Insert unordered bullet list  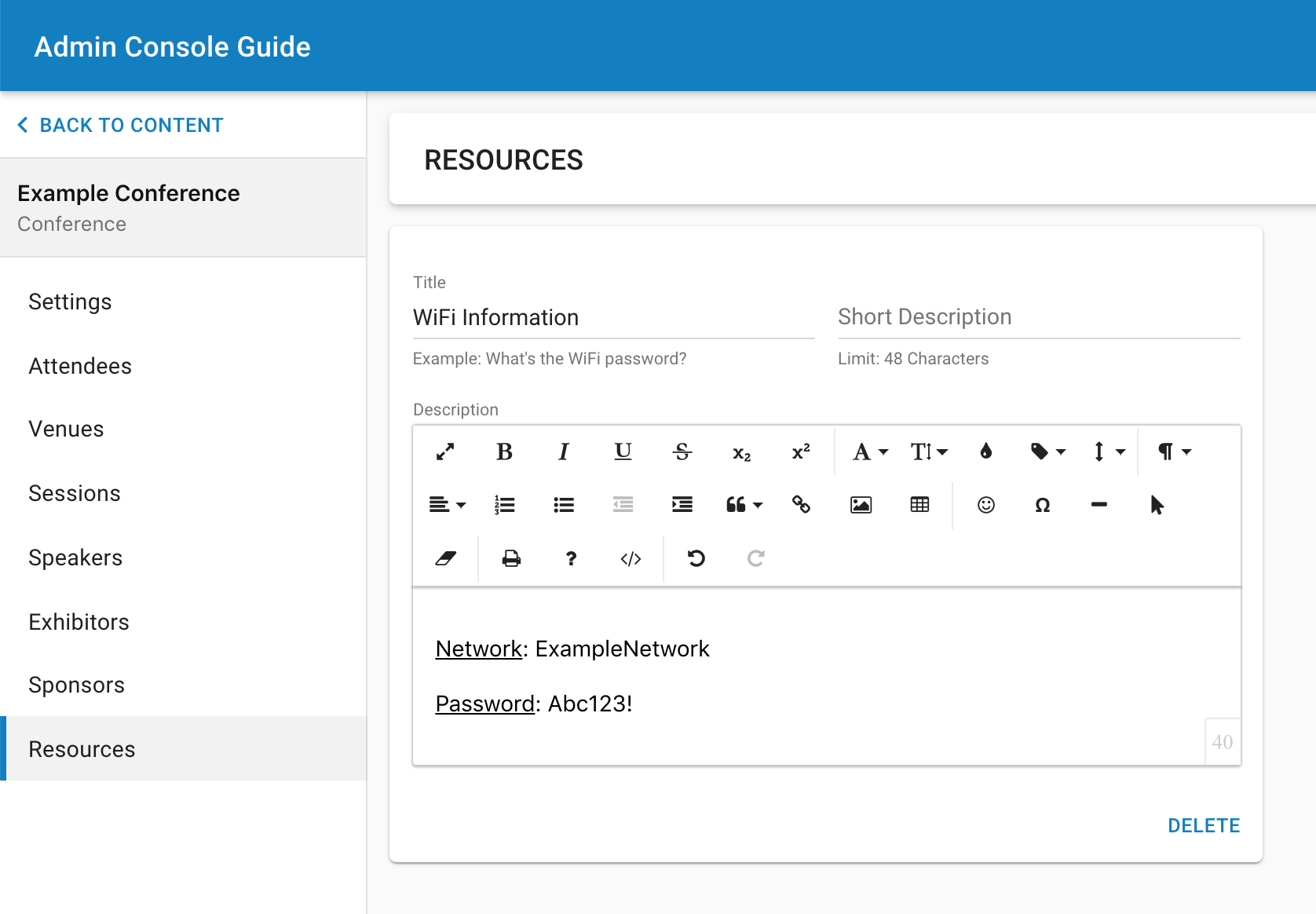tap(564, 505)
